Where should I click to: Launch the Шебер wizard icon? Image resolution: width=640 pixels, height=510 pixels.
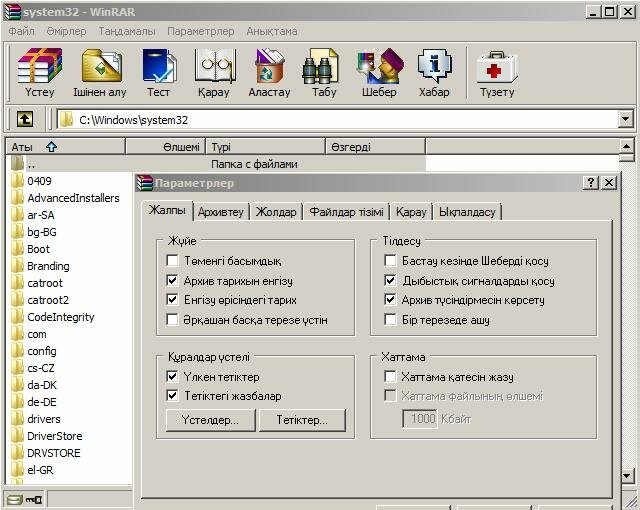click(x=379, y=73)
